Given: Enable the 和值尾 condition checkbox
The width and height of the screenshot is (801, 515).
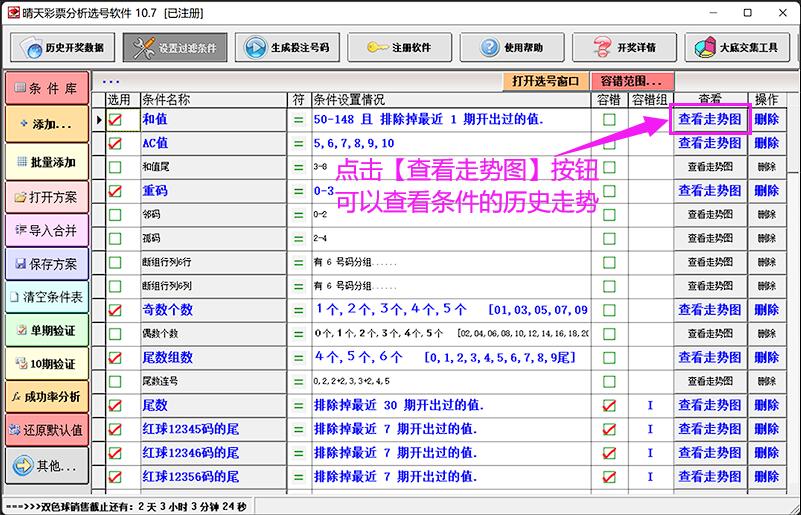Looking at the screenshot, I should 116,167.
